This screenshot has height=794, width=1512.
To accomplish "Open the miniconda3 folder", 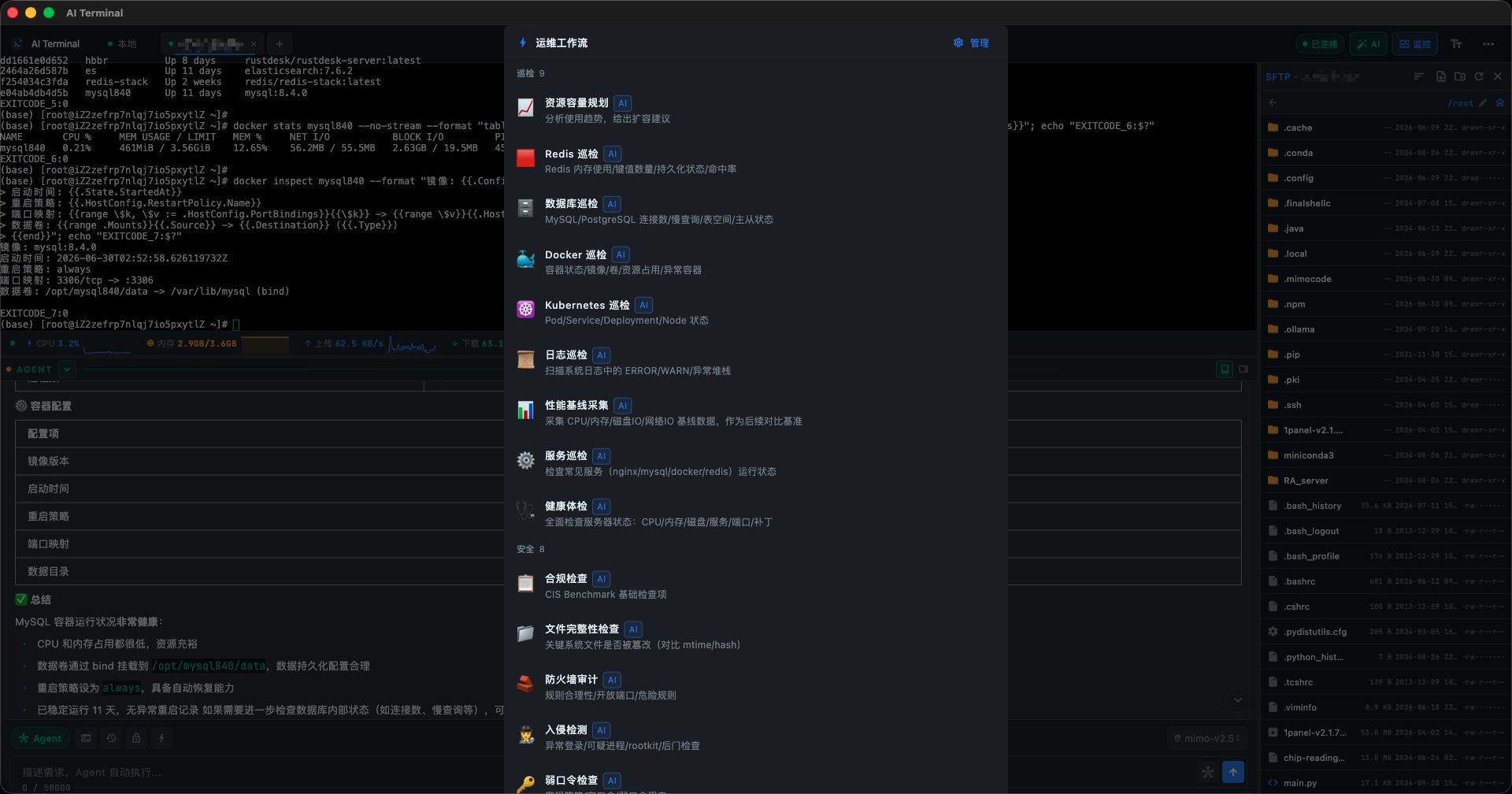I will click(1385, 455).
